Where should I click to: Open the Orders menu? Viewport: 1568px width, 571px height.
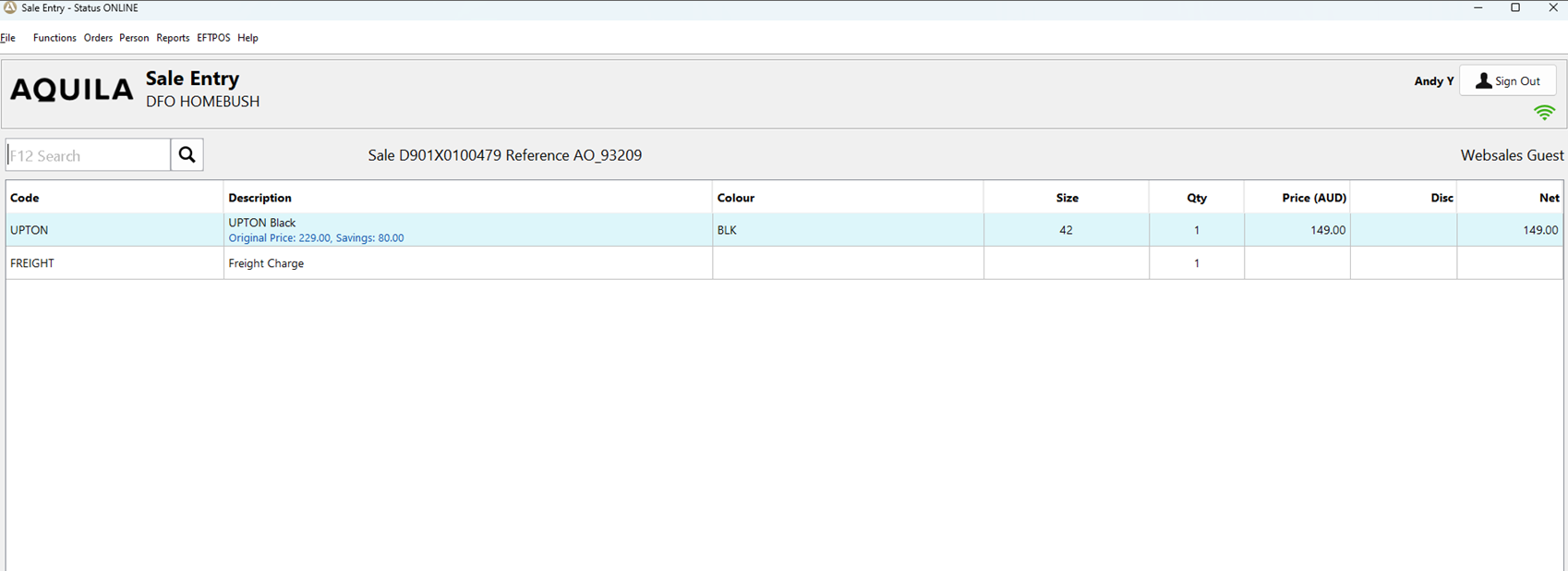click(x=98, y=38)
